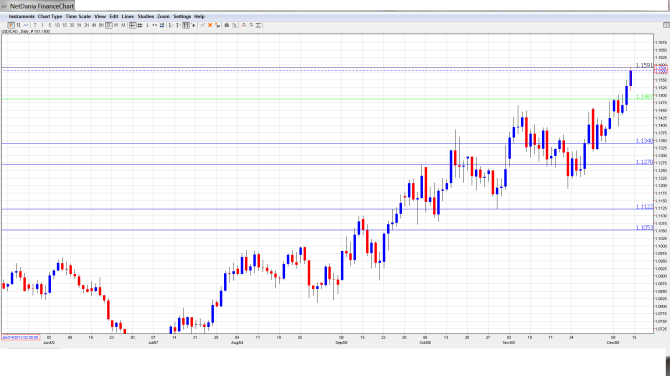Viewport: 670px width, 376px height.
Task: Toggle the crosshair cursor tool
Action: click(x=132, y=25)
